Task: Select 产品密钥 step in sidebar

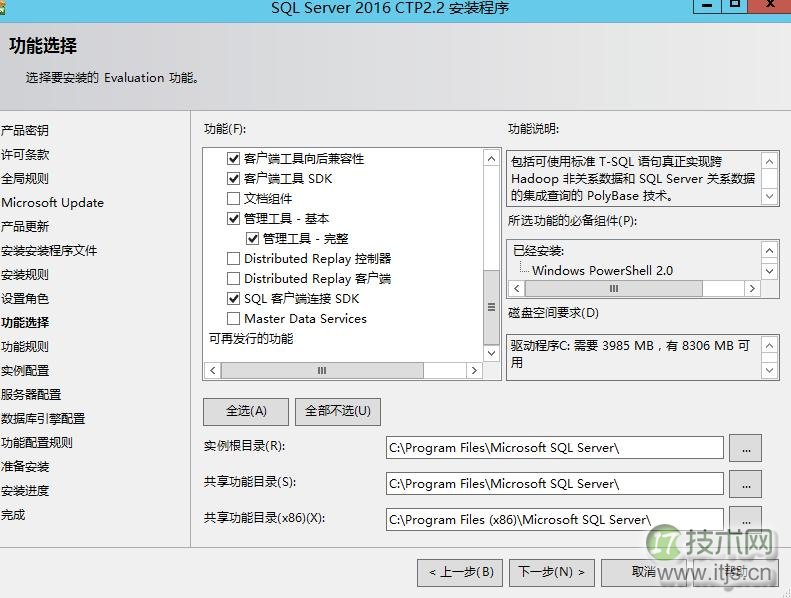Action: coord(25,131)
